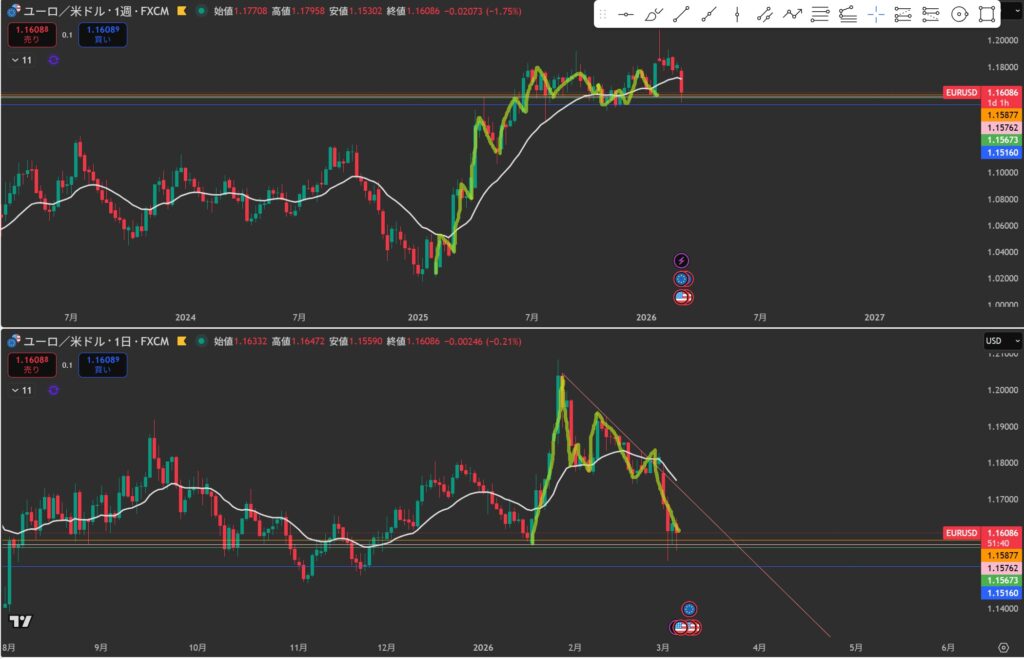The width and height of the screenshot is (1024, 659).
Task: Select the vertical line tool
Action: coord(737,14)
